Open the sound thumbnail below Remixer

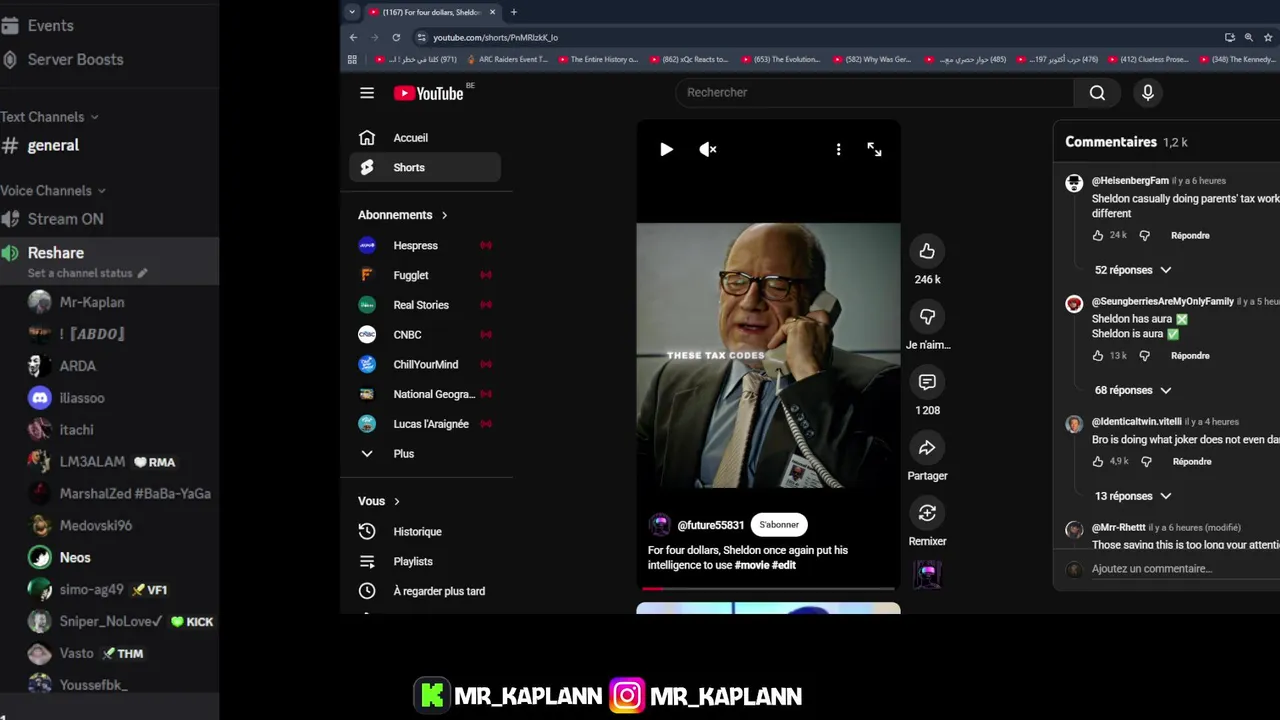[x=927, y=574]
